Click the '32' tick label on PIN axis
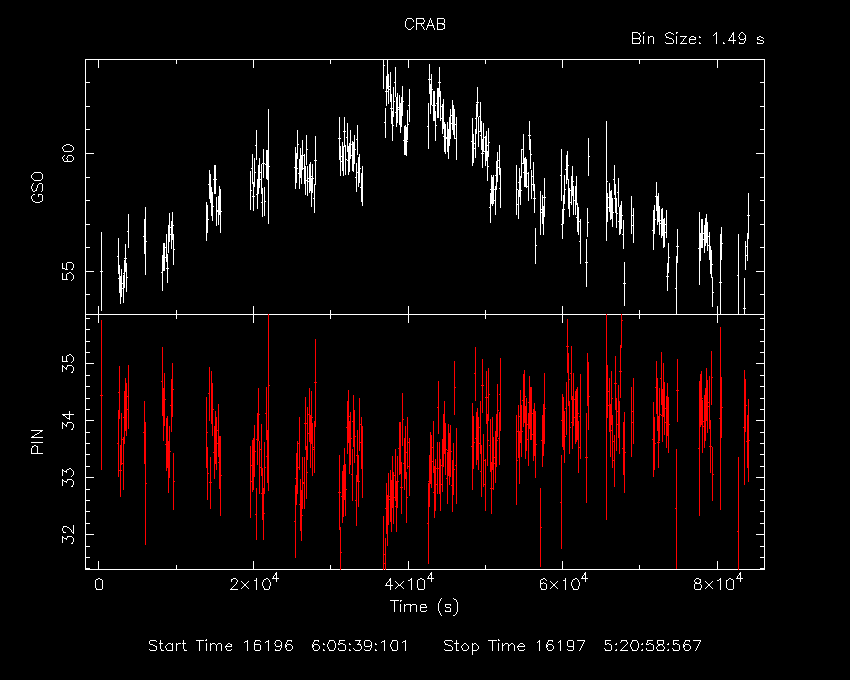Screen dimensions: 850x680 click(68, 534)
